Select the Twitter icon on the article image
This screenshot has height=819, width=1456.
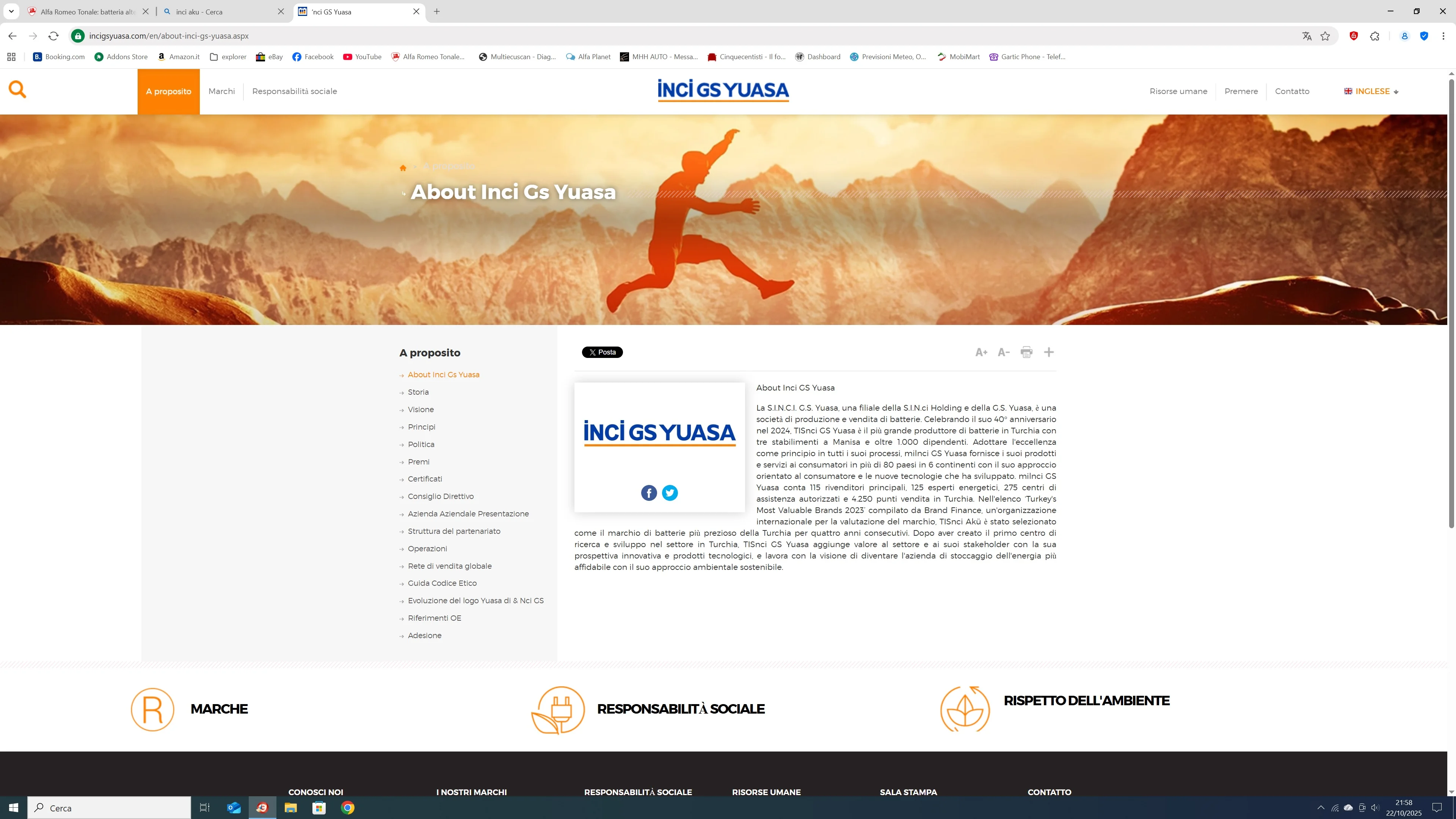[670, 492]
